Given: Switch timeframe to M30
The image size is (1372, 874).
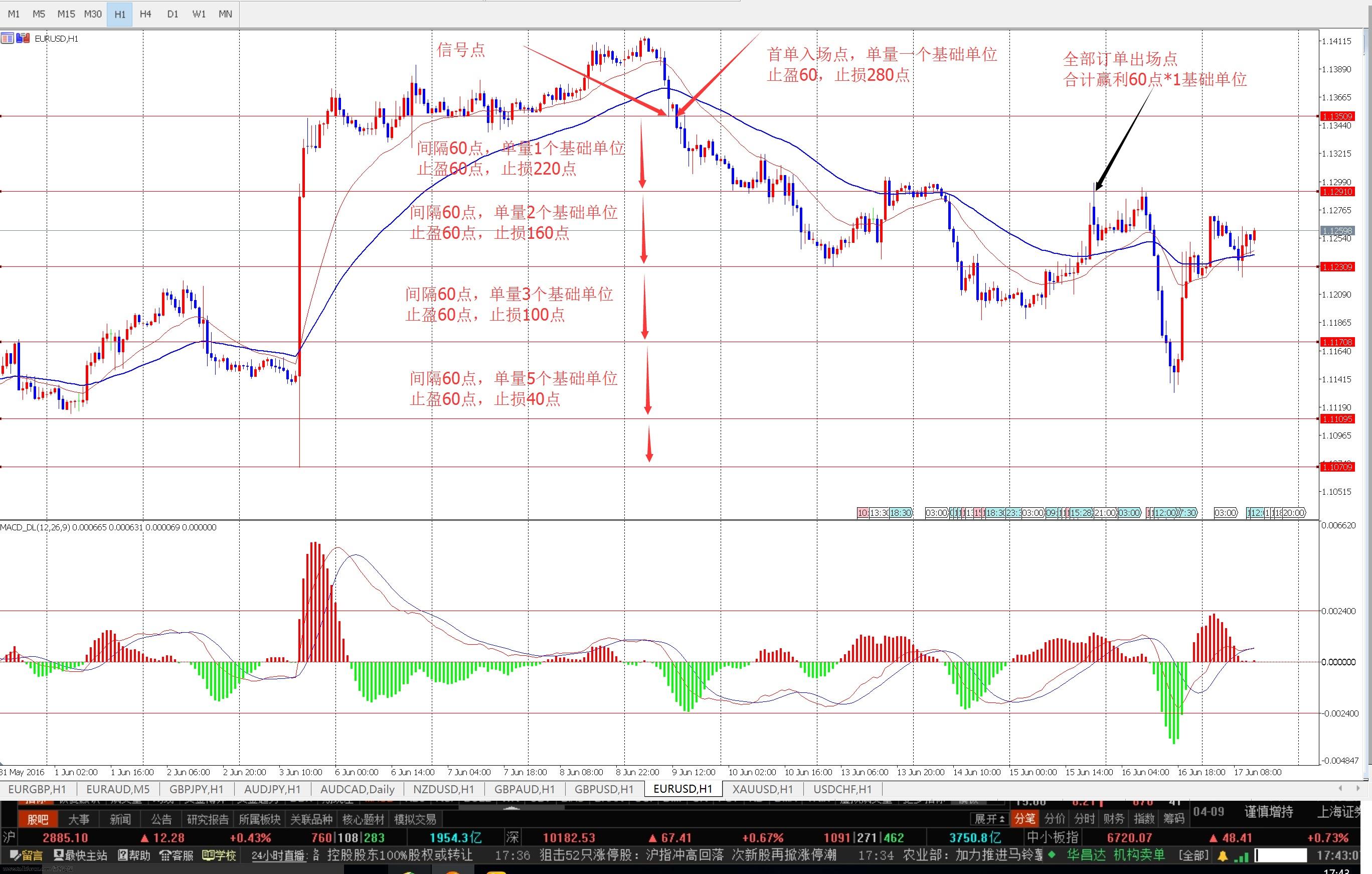Looking at the screenshot, I should (x=93, y=14).
